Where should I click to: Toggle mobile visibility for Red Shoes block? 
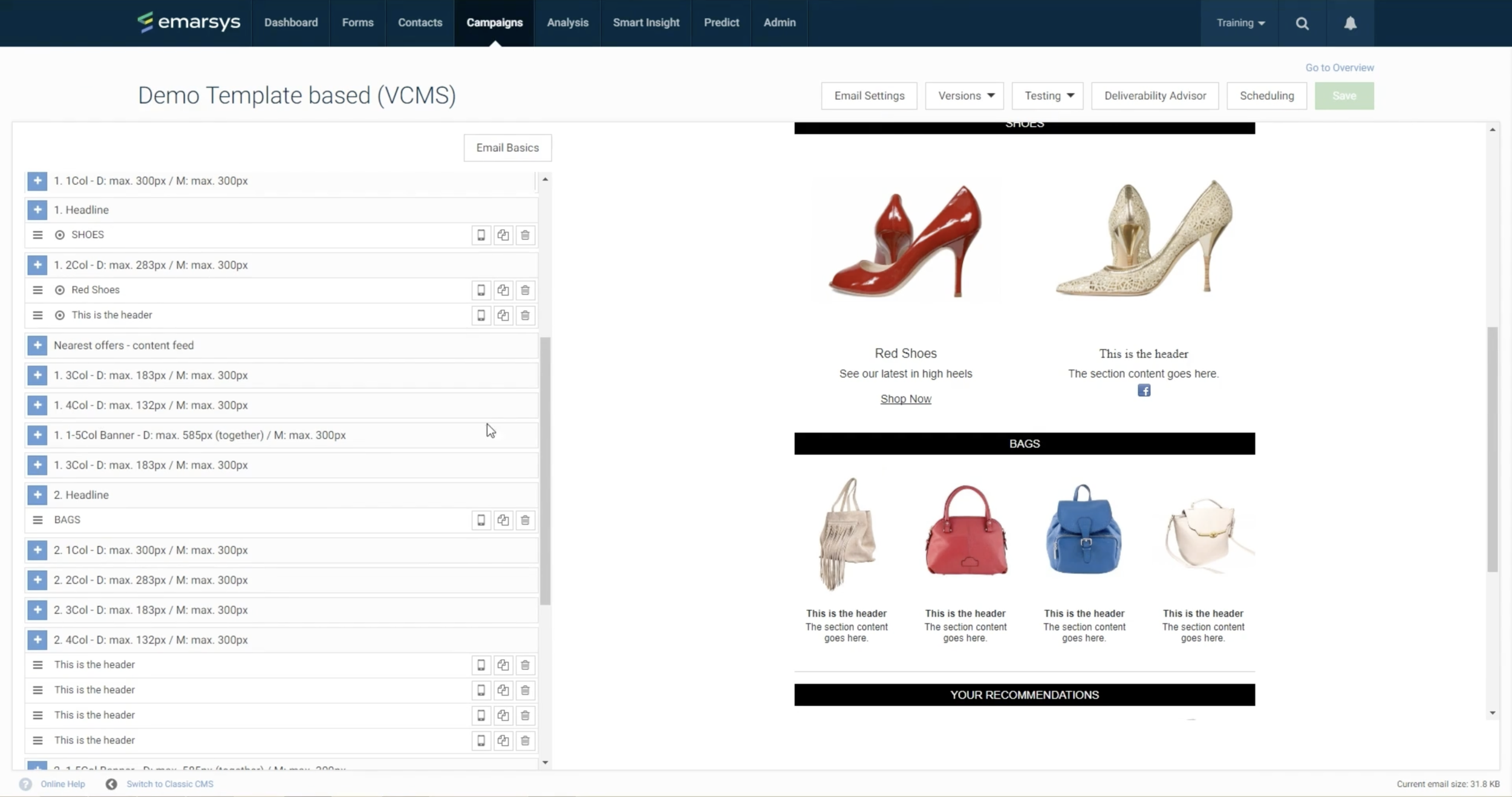click(481, 290)
